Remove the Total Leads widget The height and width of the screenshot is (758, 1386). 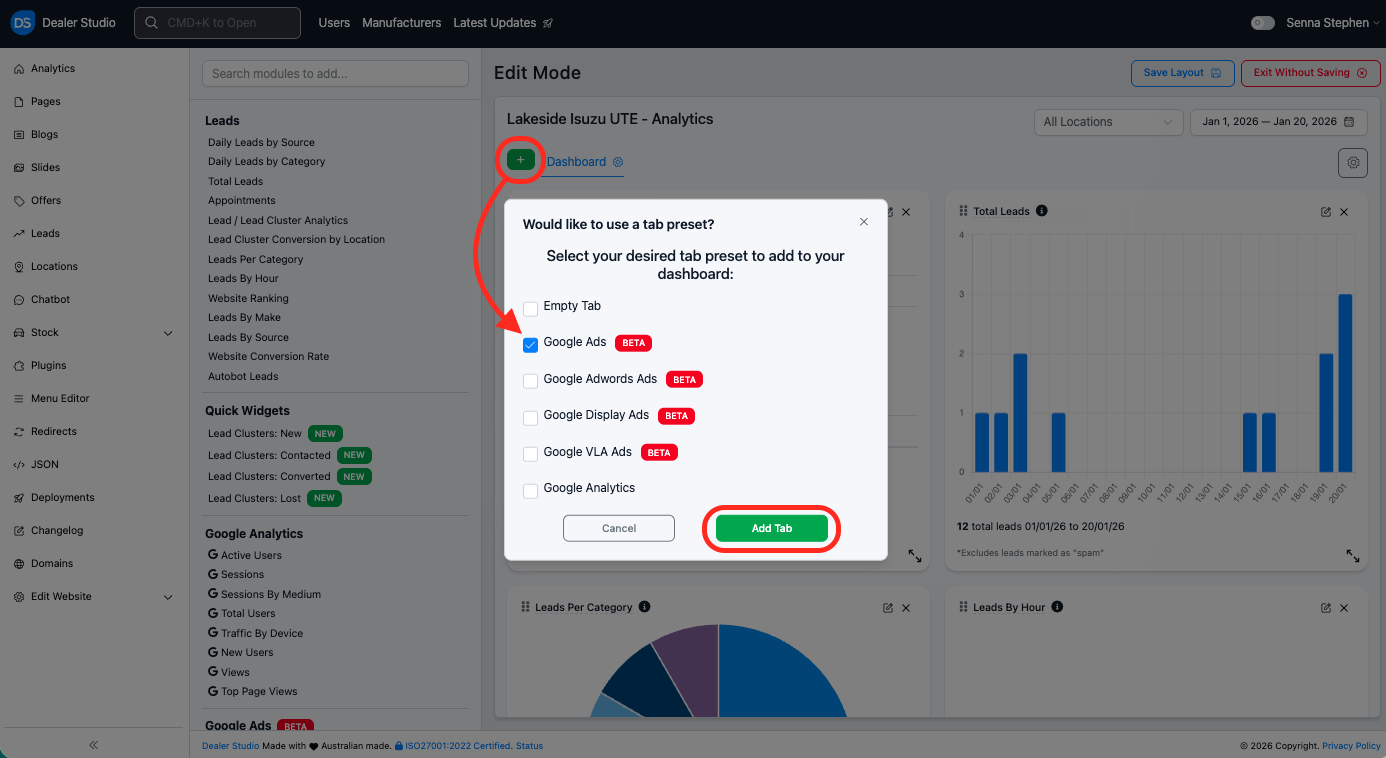(x=1345, y=212)
